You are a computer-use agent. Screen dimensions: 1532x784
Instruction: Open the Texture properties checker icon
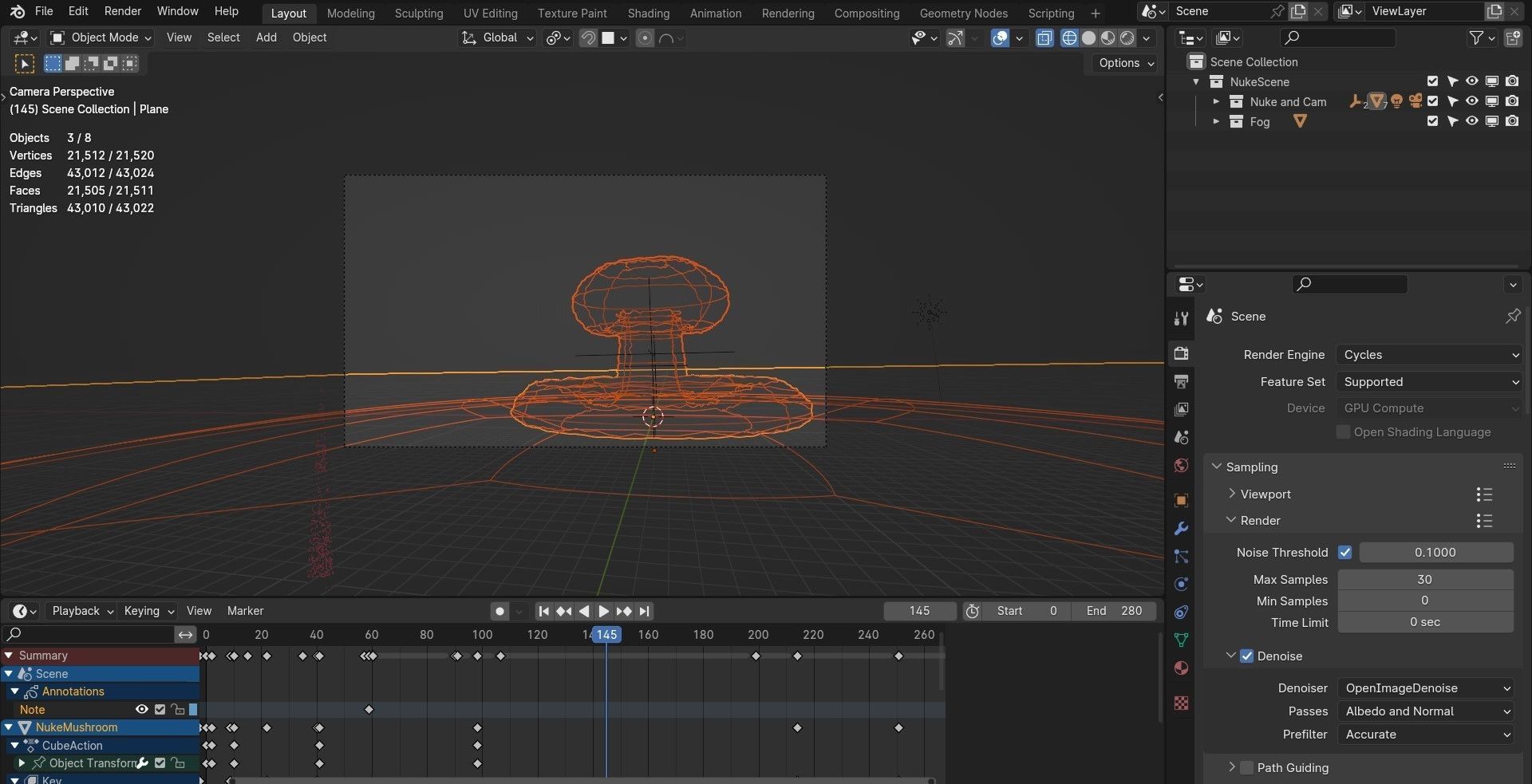(1182, 703)
